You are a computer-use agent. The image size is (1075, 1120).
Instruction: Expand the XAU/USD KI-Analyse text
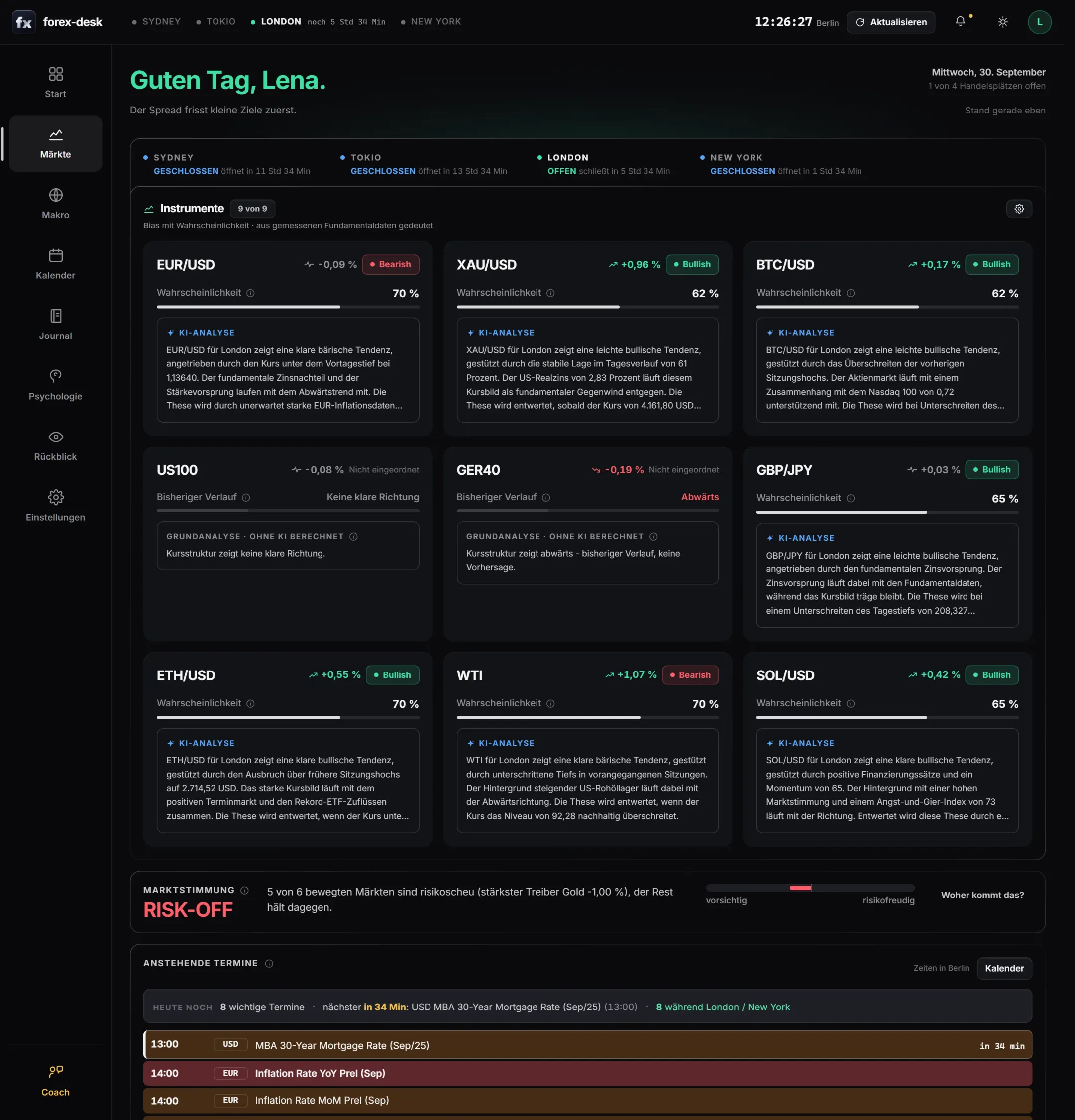[587, 370]
